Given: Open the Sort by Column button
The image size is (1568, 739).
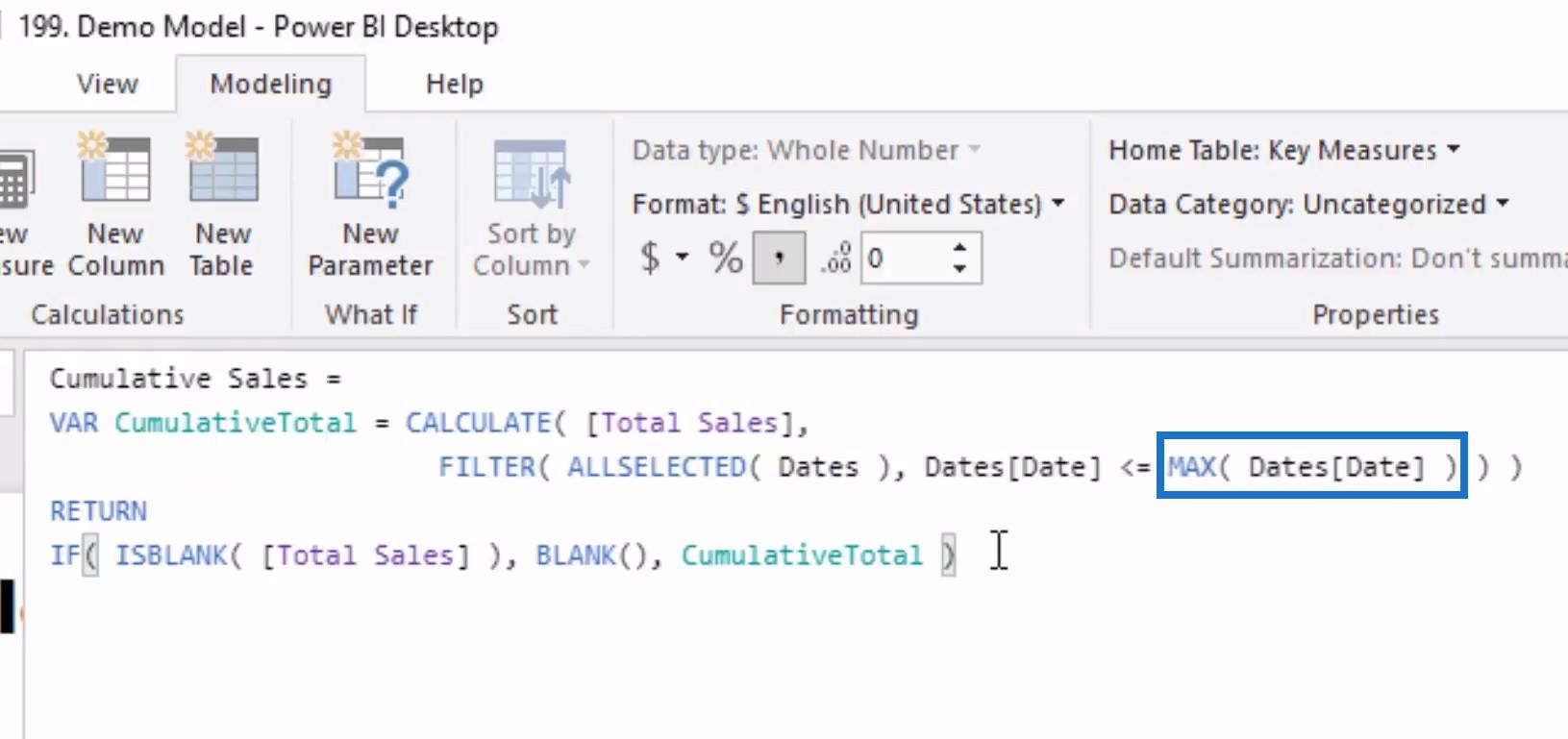Looking at the screenshot, I should click(532, 209).
